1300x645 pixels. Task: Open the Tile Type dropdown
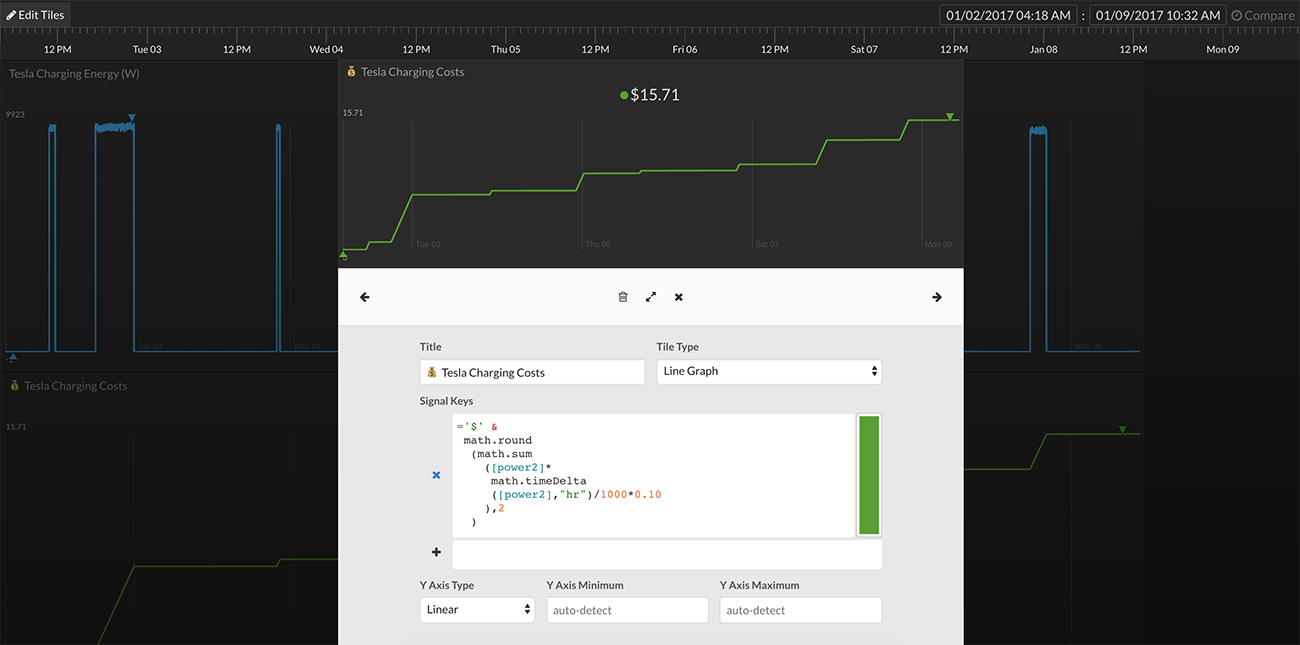768,371
